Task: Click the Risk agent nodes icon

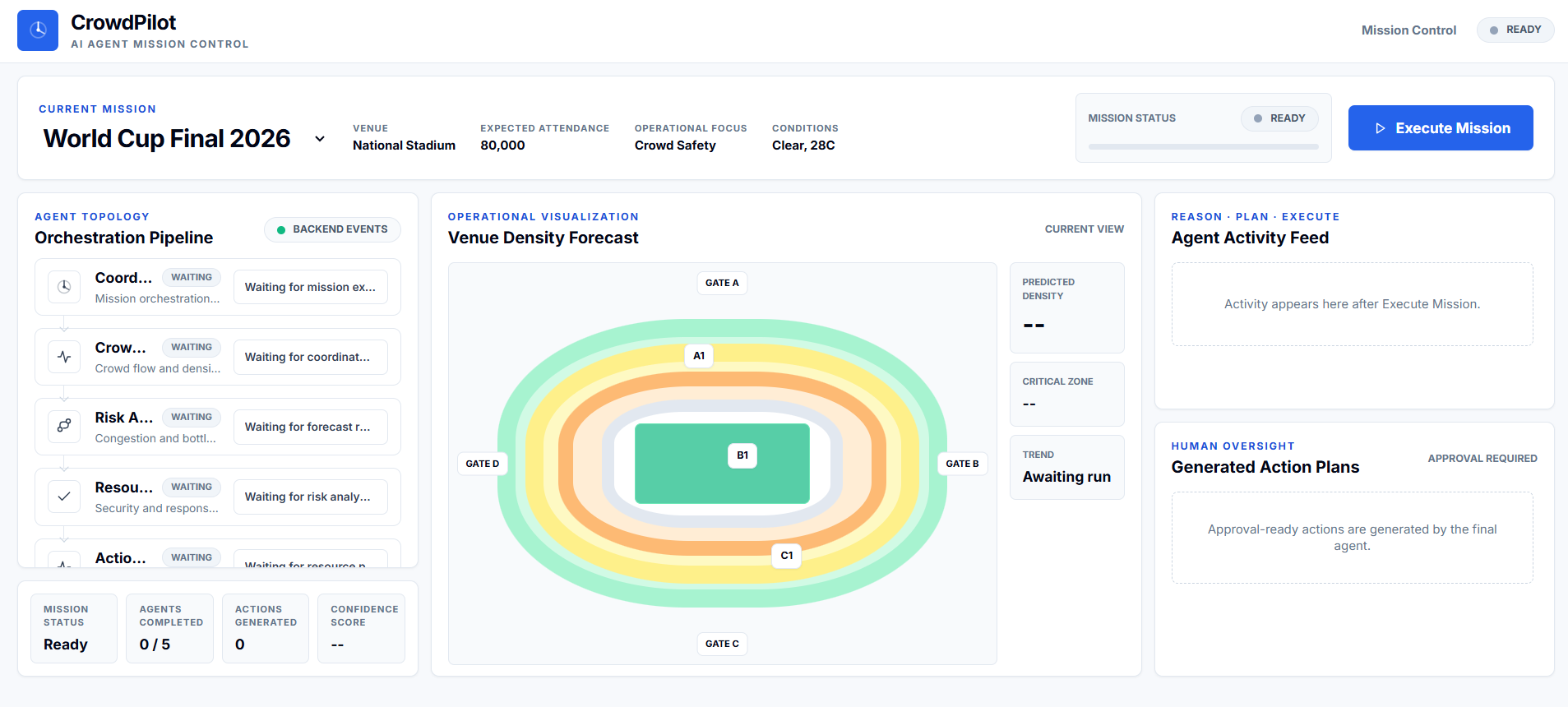Action: pyautogui.click(x=64, y=427)
